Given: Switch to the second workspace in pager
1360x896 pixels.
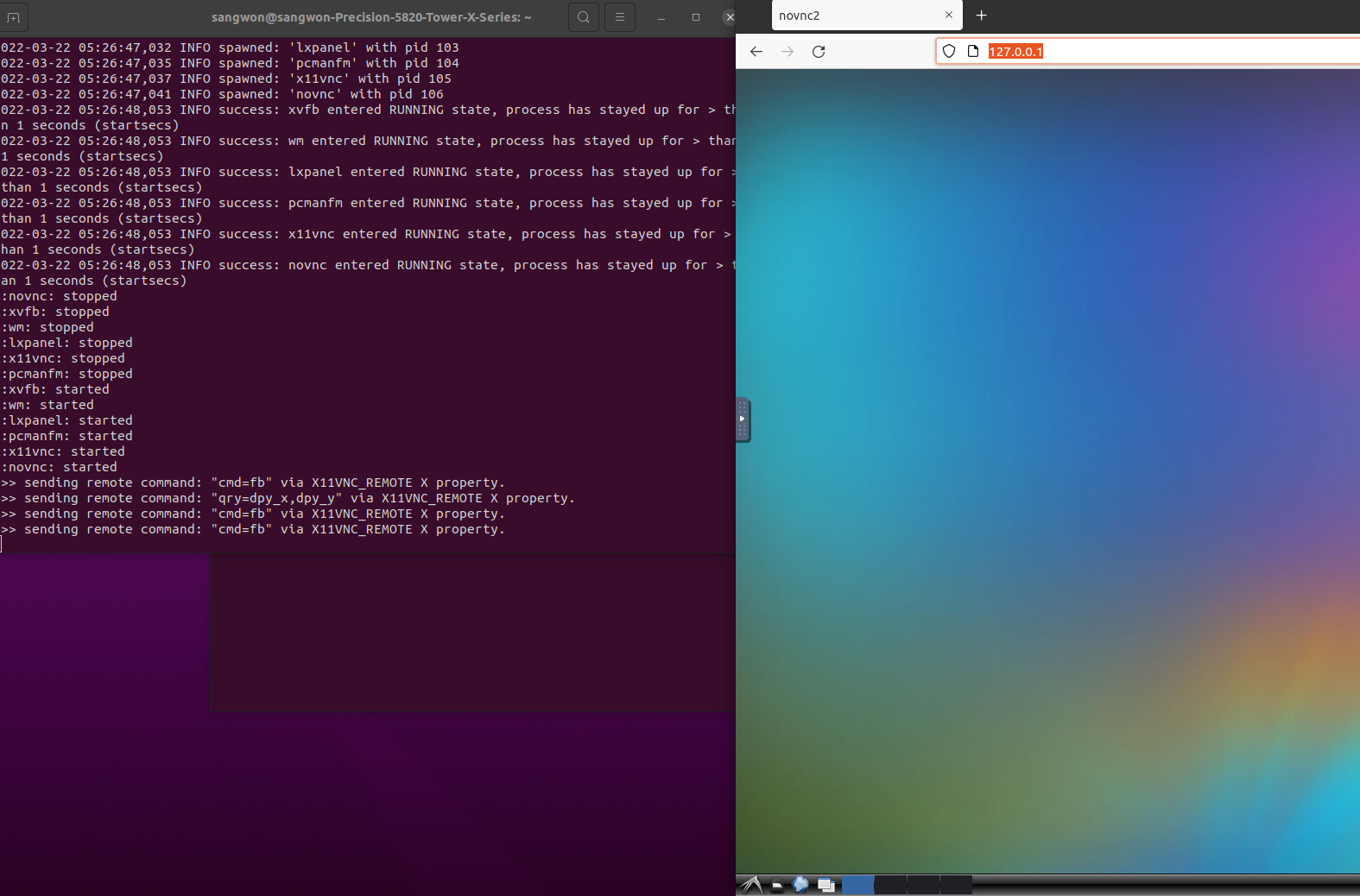Looking at the screenshot, I should click(890, 885).
